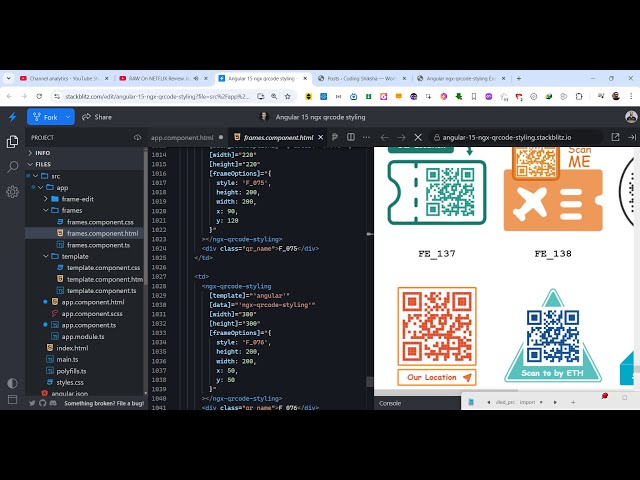Click the Explorer files icon in the sidebar

12,143
